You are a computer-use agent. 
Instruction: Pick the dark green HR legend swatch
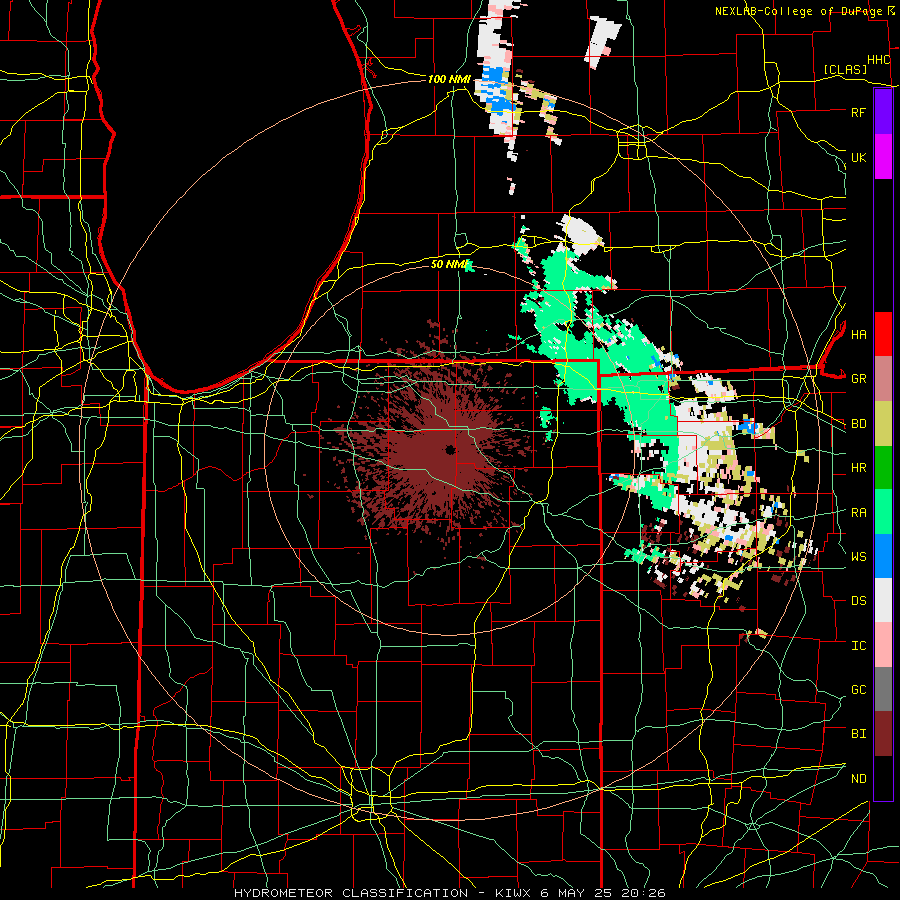tap(883, 468)
